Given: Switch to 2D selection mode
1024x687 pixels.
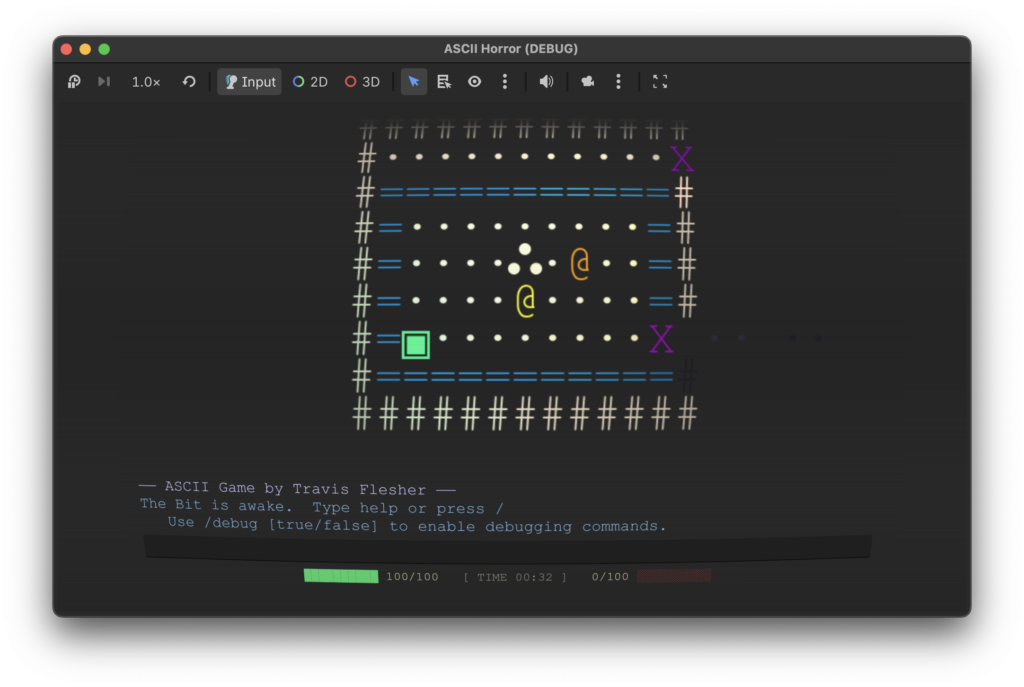Looking at the screenshot, I should [x=310, y=82].
